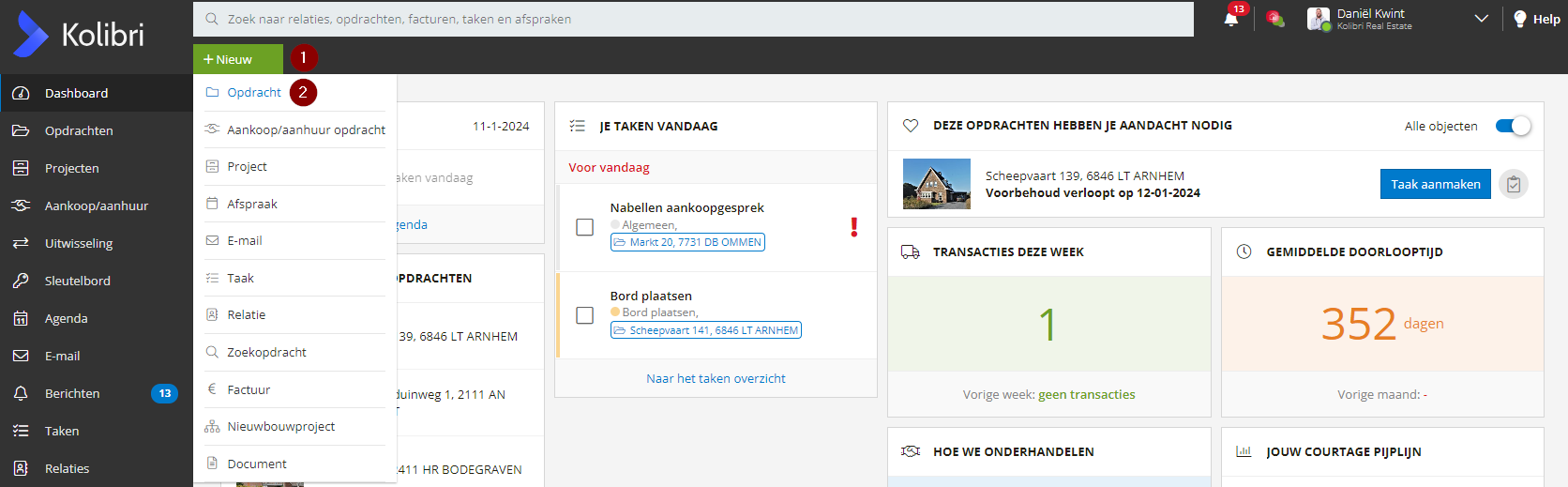This screenshot has height=487, width=1568.
Task: Choose Nieuwbouwproject in the Nieuw menu
Action: 294,426
